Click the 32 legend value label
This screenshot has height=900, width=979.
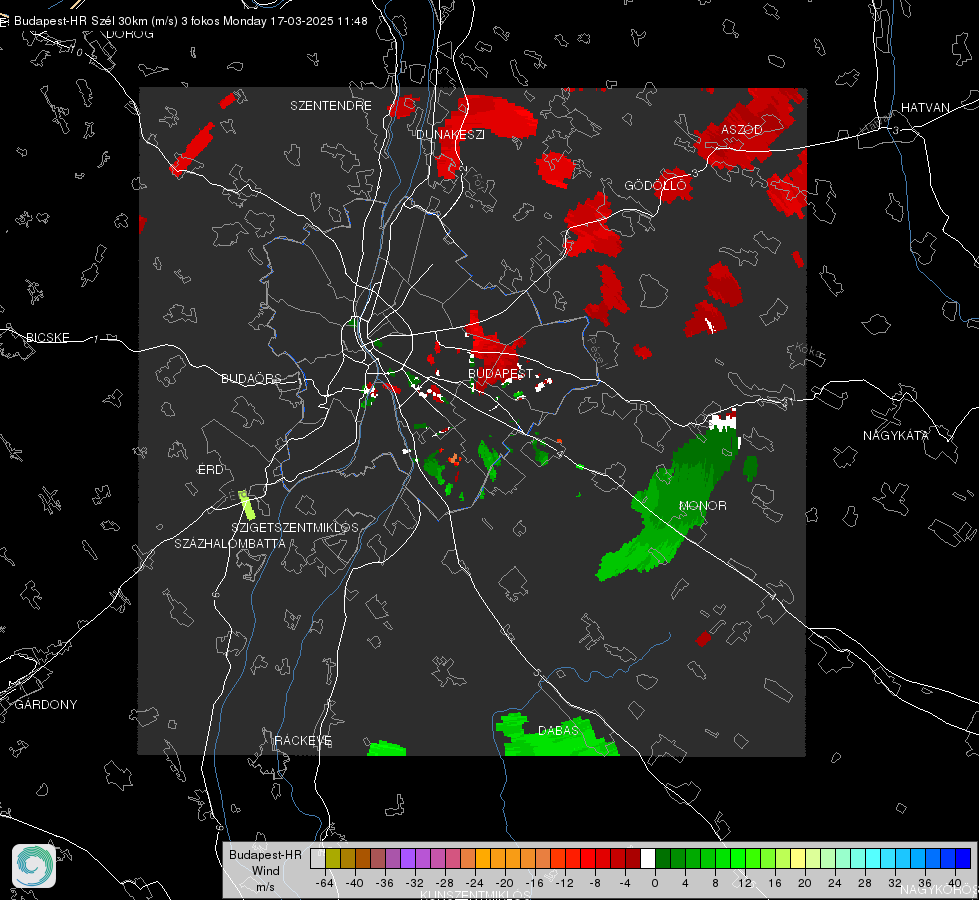tap(895, 883)
